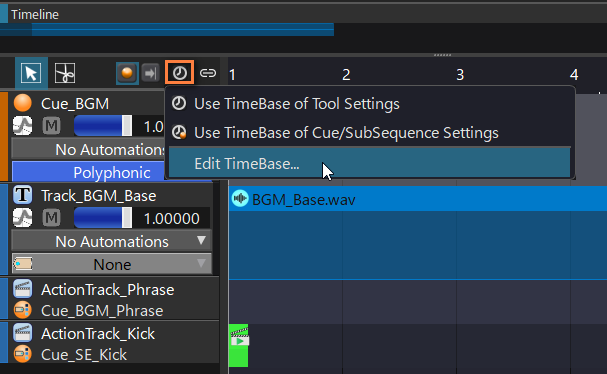The height and width of the screenshot is (374, 607).
Task: Expand No Automations dropdown on Track_BGM_Base
Action: (x=112, y=241)
